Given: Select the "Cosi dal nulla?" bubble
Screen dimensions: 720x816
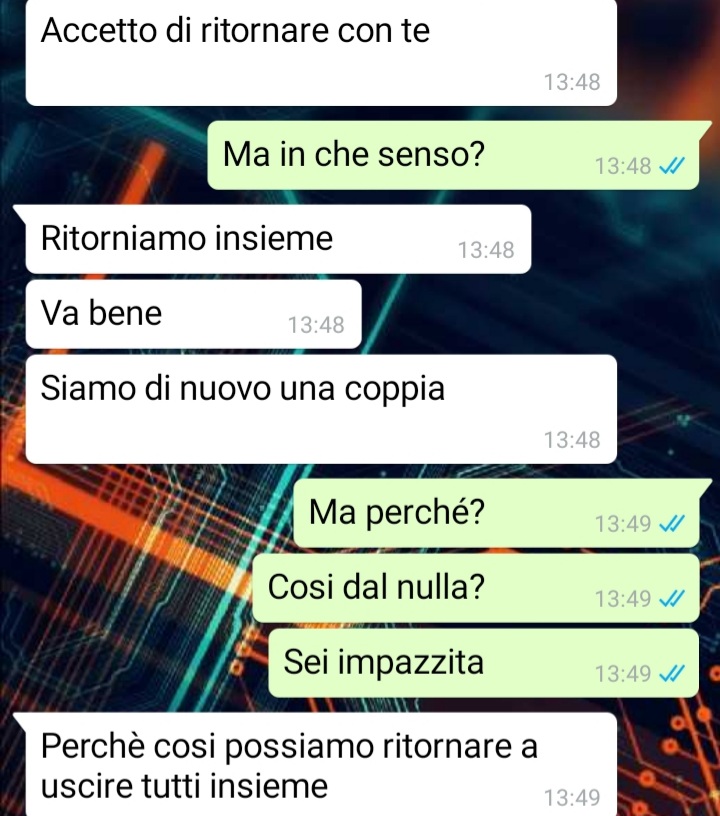Looking at the screenshot, I should (x=475, y=588).
